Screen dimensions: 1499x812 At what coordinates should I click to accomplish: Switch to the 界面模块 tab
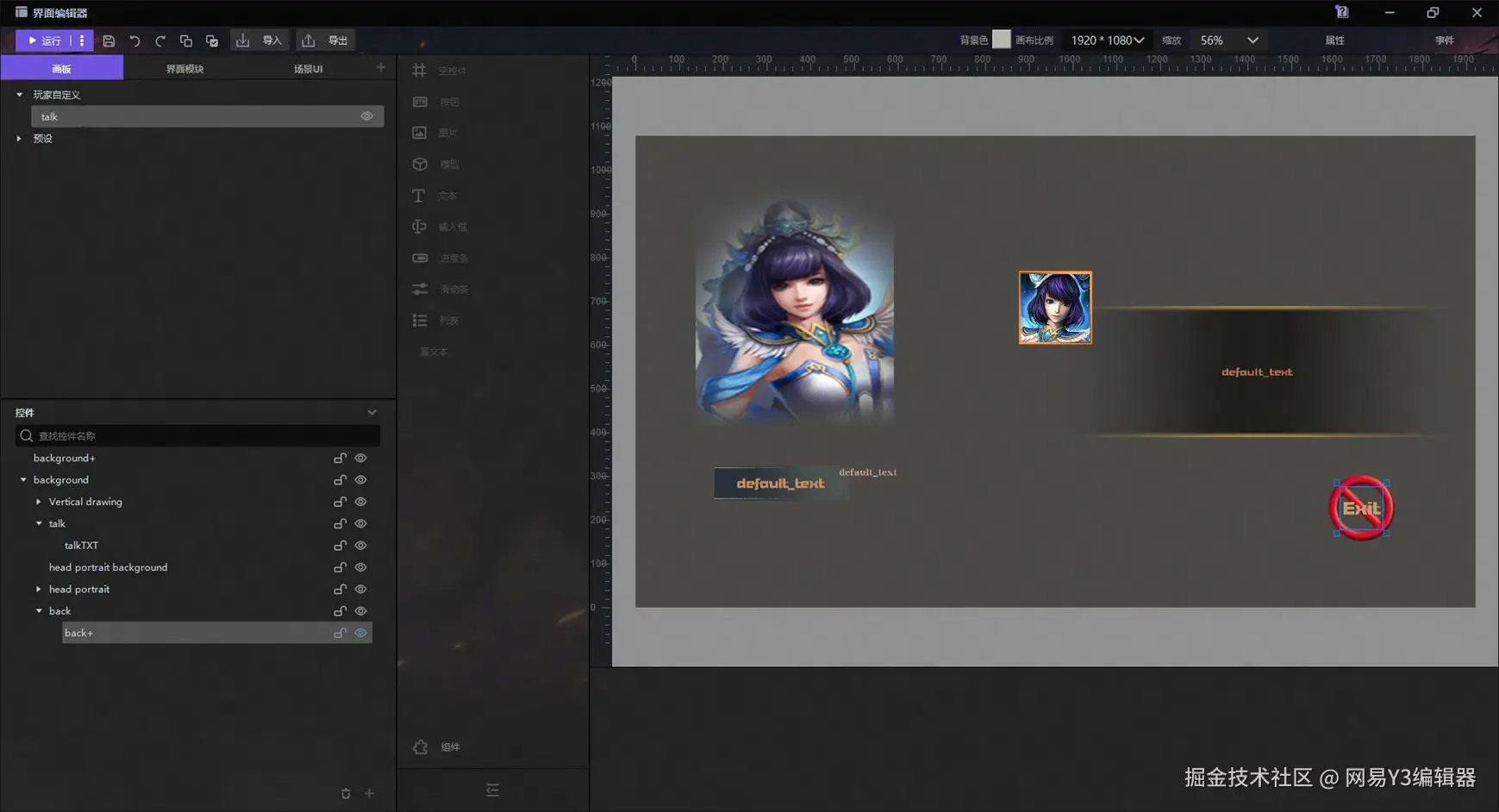[184, 68]
